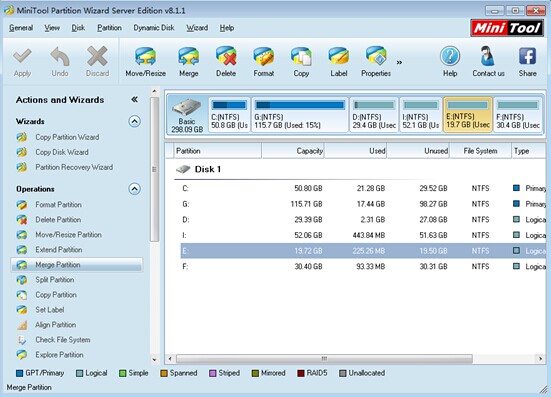Click the Apply checkmark toolbar icon
Screen dimensions: 551x397
tap(22, 62)
